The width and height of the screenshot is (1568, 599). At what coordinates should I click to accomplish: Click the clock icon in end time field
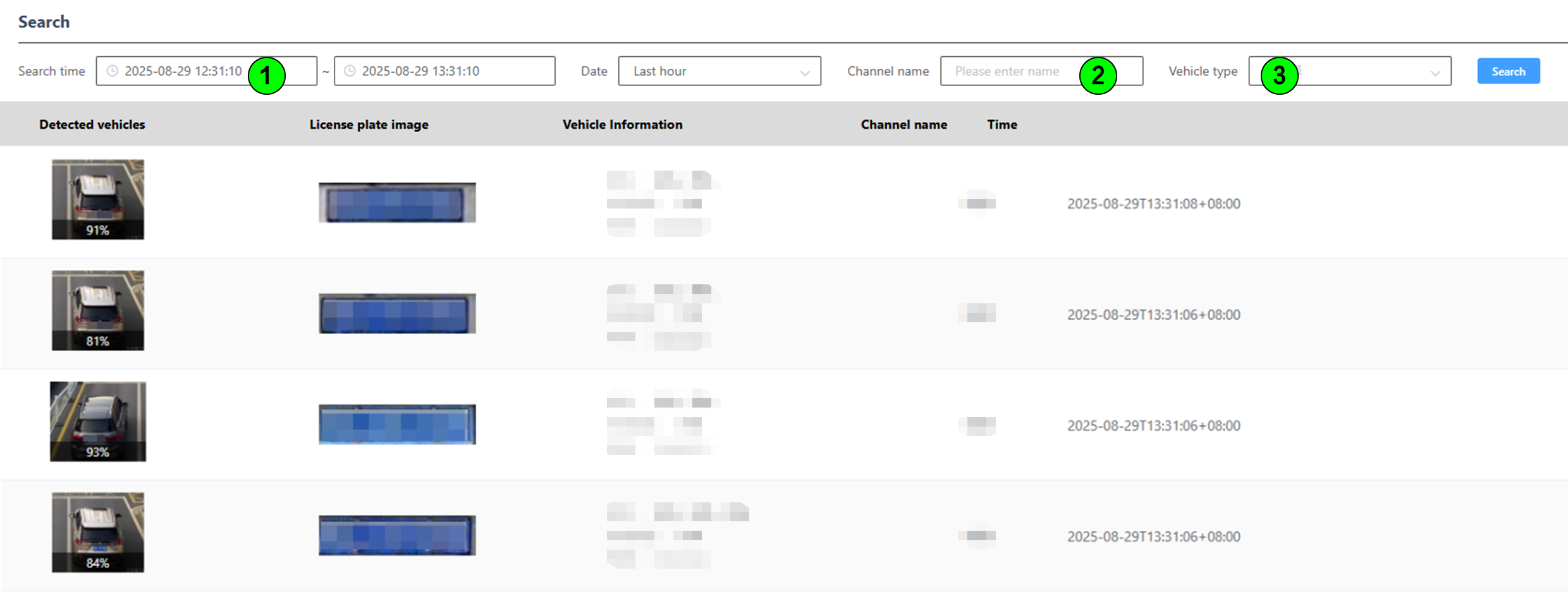click(350, 71)
